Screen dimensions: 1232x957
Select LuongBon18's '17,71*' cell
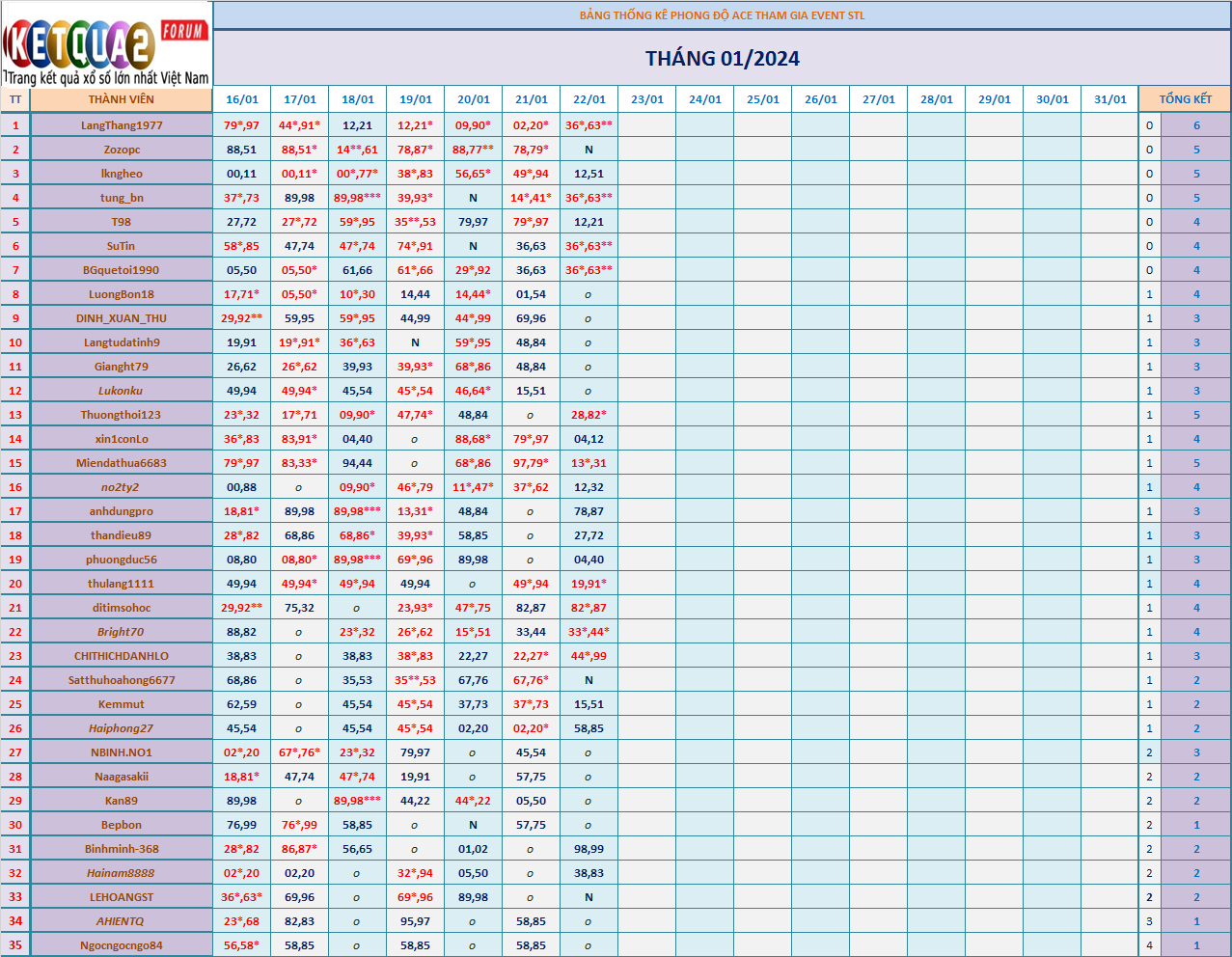click(x=242, y=294)
